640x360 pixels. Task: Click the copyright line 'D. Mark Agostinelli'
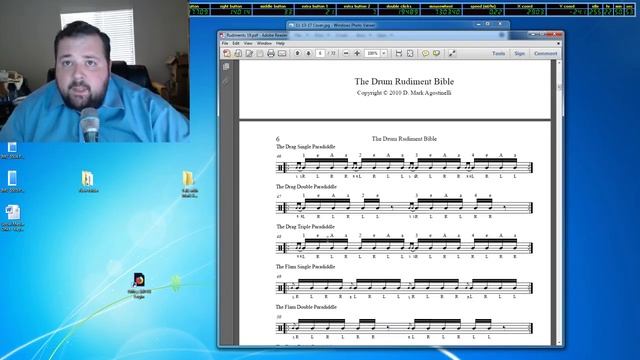coord(427,93)
